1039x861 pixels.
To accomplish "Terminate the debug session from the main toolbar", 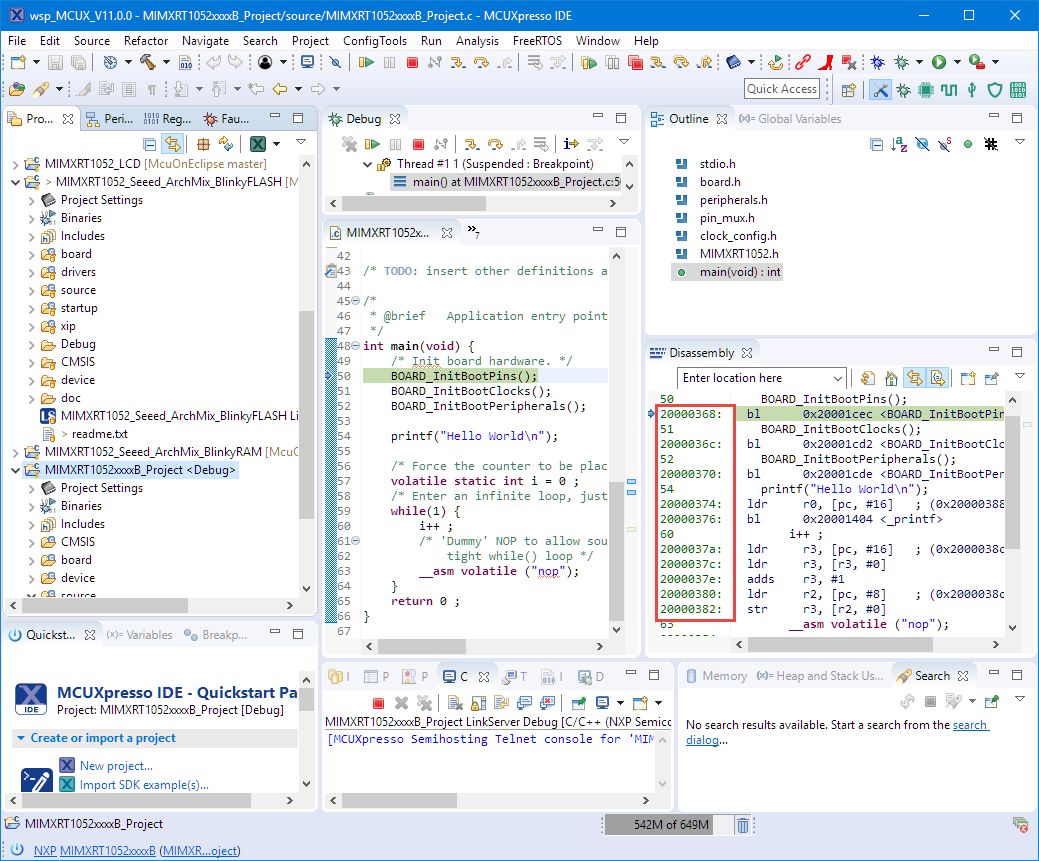I will tap(412, 62).
